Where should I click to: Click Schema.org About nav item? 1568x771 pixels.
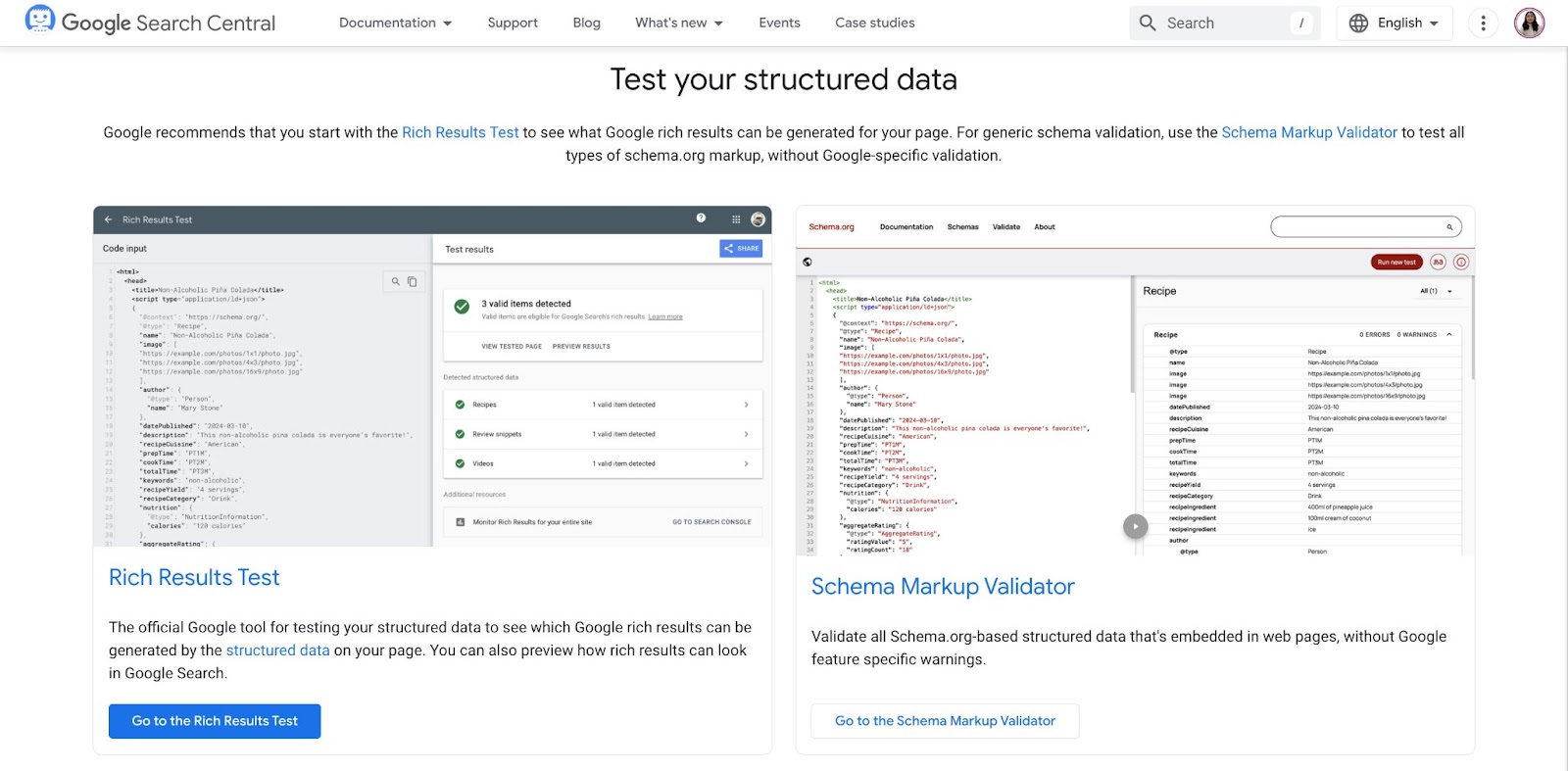click(x=1045, y=227)
